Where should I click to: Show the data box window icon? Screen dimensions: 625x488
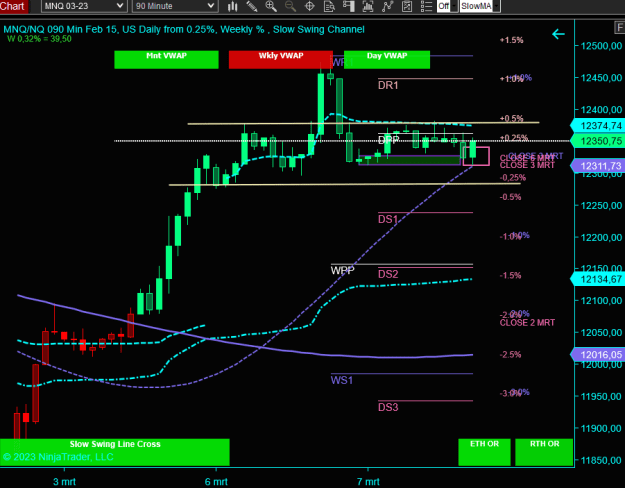329,6
